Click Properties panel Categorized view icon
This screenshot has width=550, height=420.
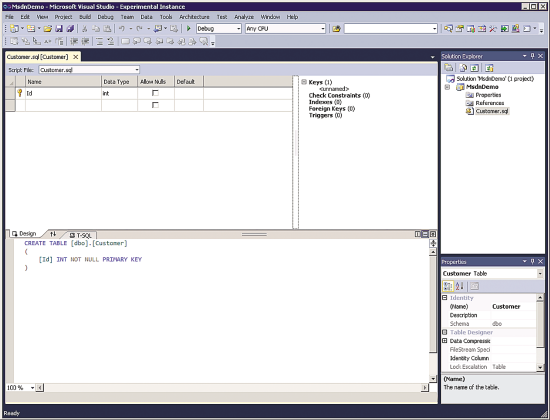448,286
